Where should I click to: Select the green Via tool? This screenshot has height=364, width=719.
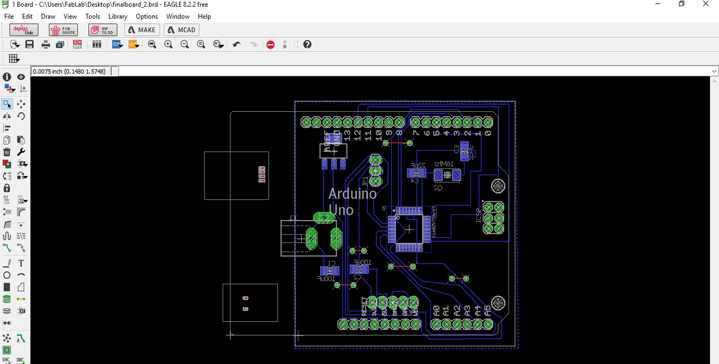point(7,299)
